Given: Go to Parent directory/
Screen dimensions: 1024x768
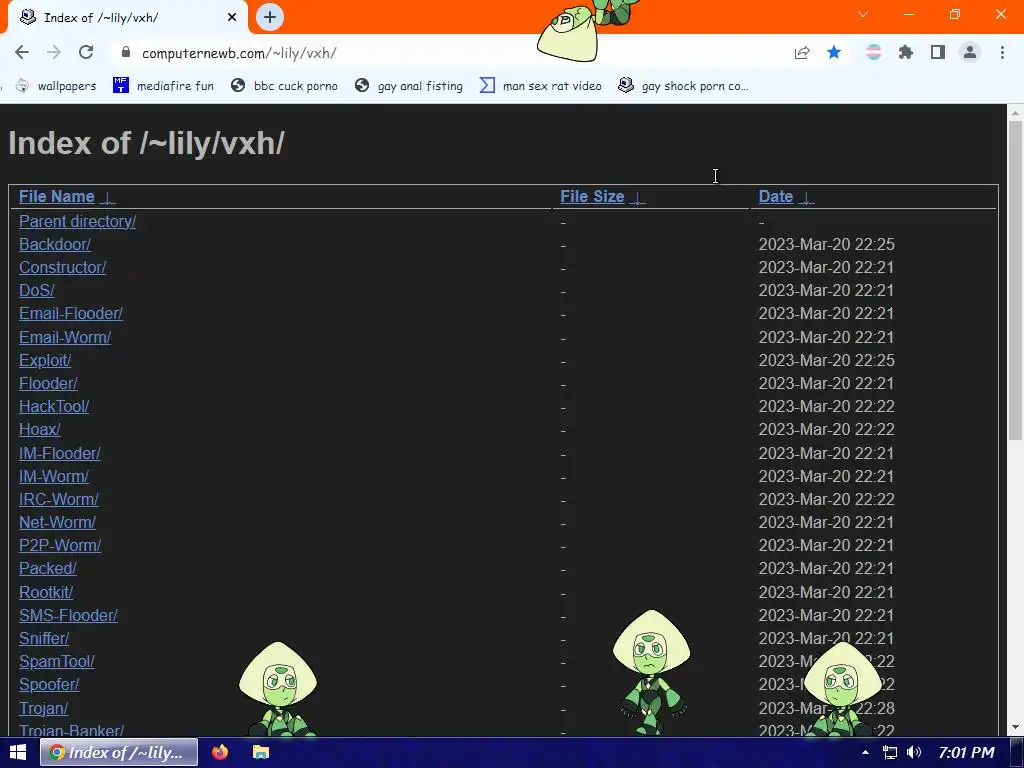Looking at the screenshot, I should click(x=77, y=221).
